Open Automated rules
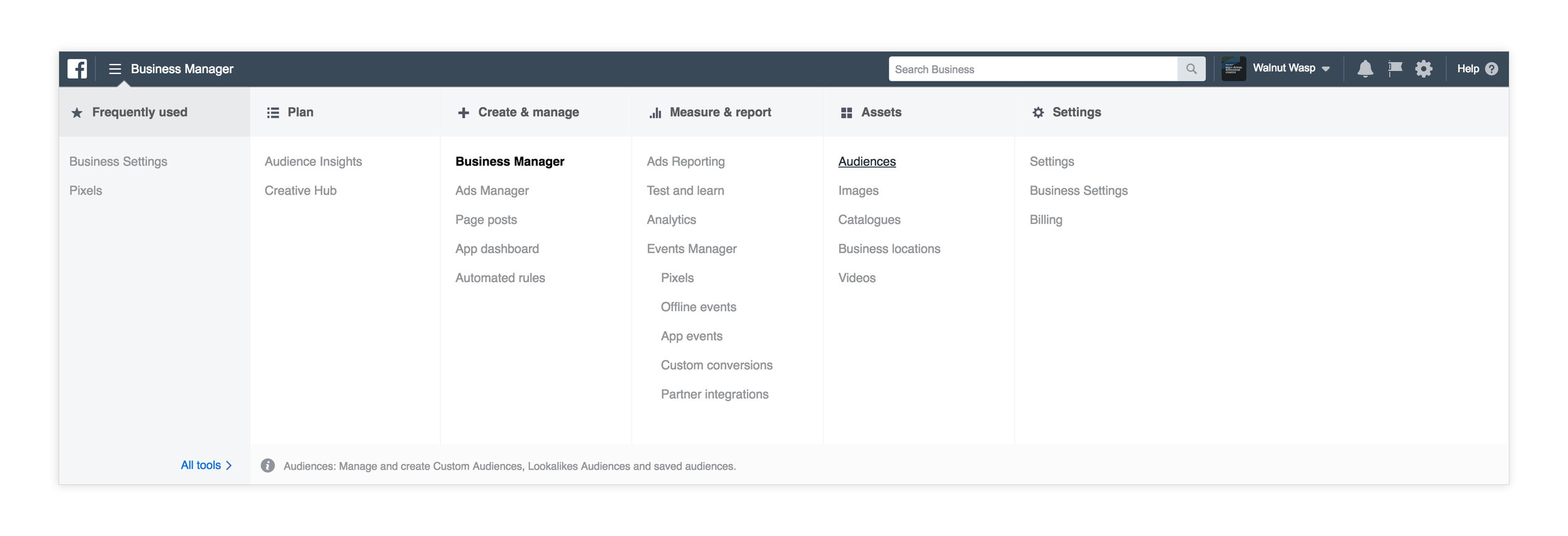1568x536 pixels. [x=500, y=278]
